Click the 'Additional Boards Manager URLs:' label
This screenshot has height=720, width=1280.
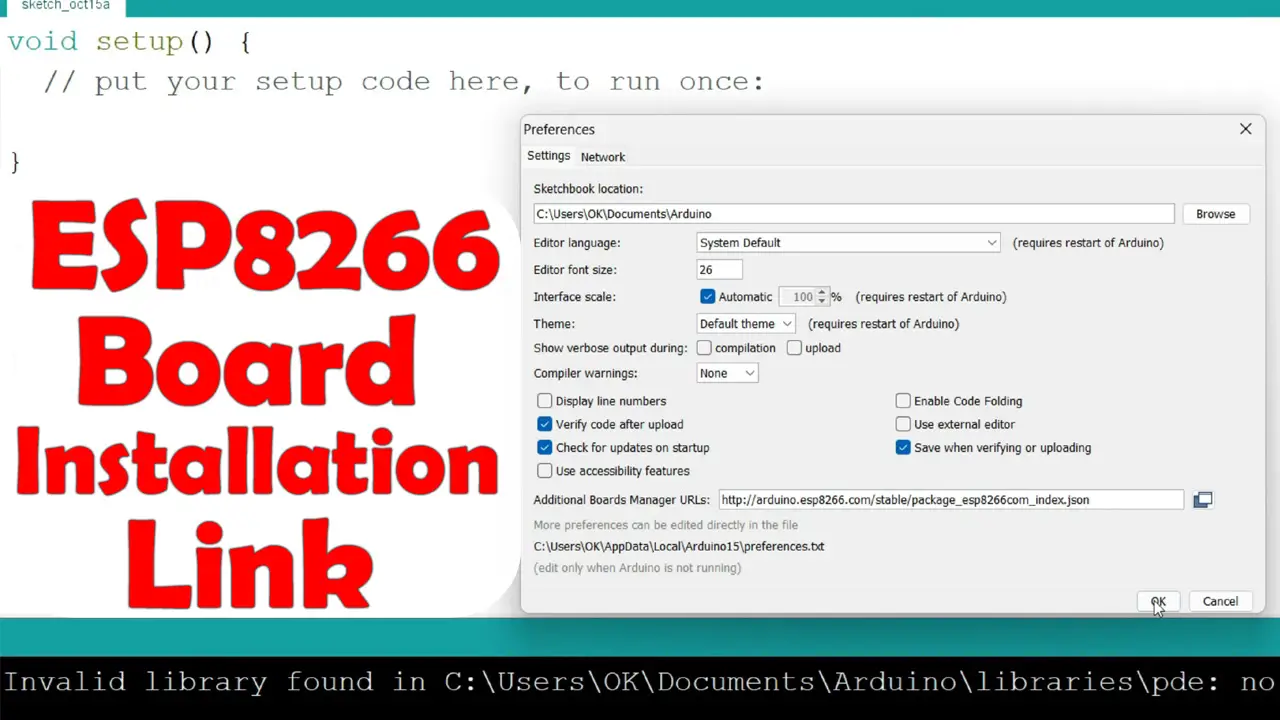click(x=621, y=500)
